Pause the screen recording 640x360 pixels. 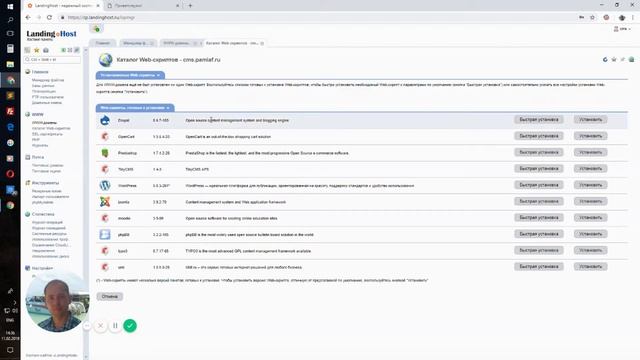click(x=115, y=326)
